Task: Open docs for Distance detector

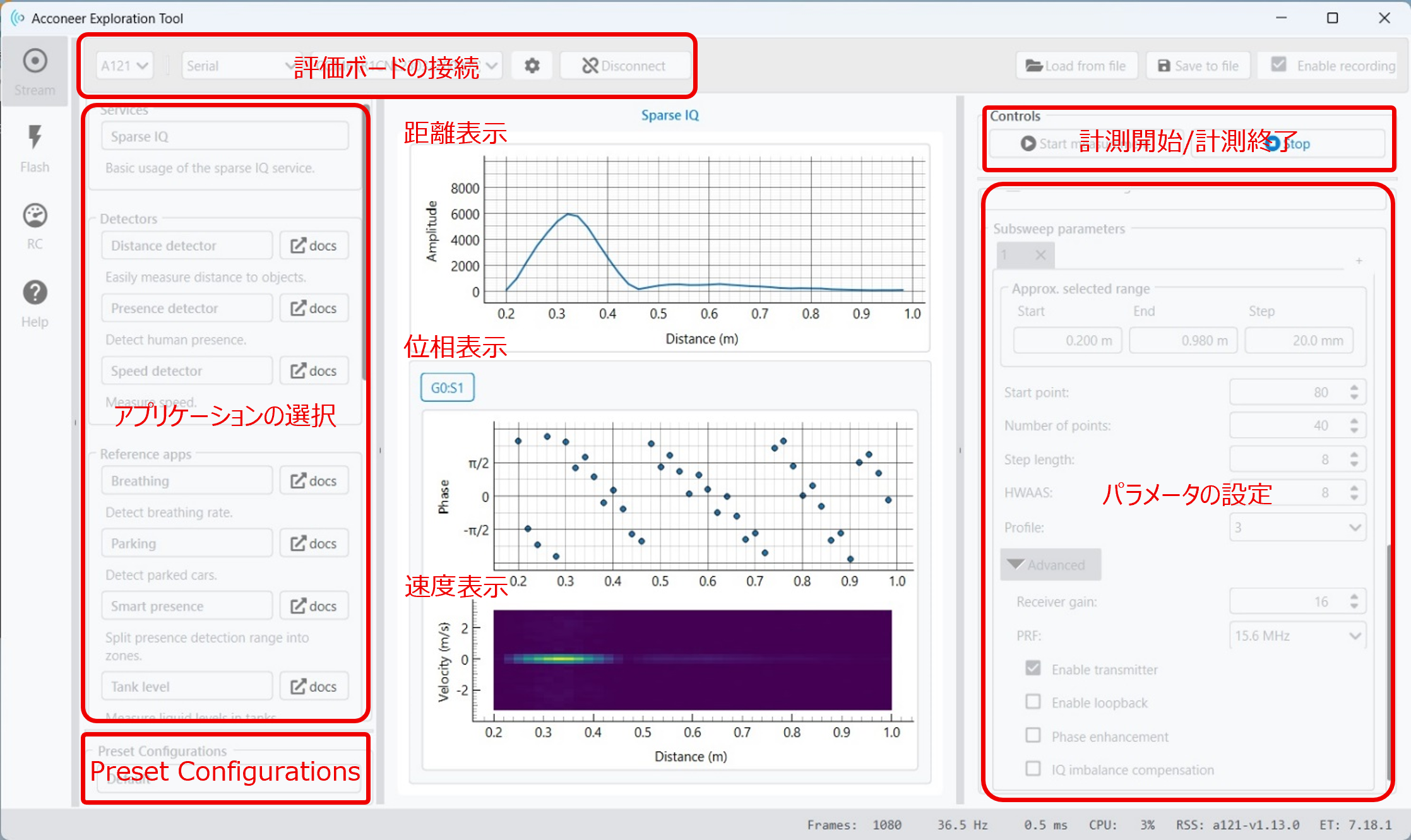Action: click(x=314, y=245)
